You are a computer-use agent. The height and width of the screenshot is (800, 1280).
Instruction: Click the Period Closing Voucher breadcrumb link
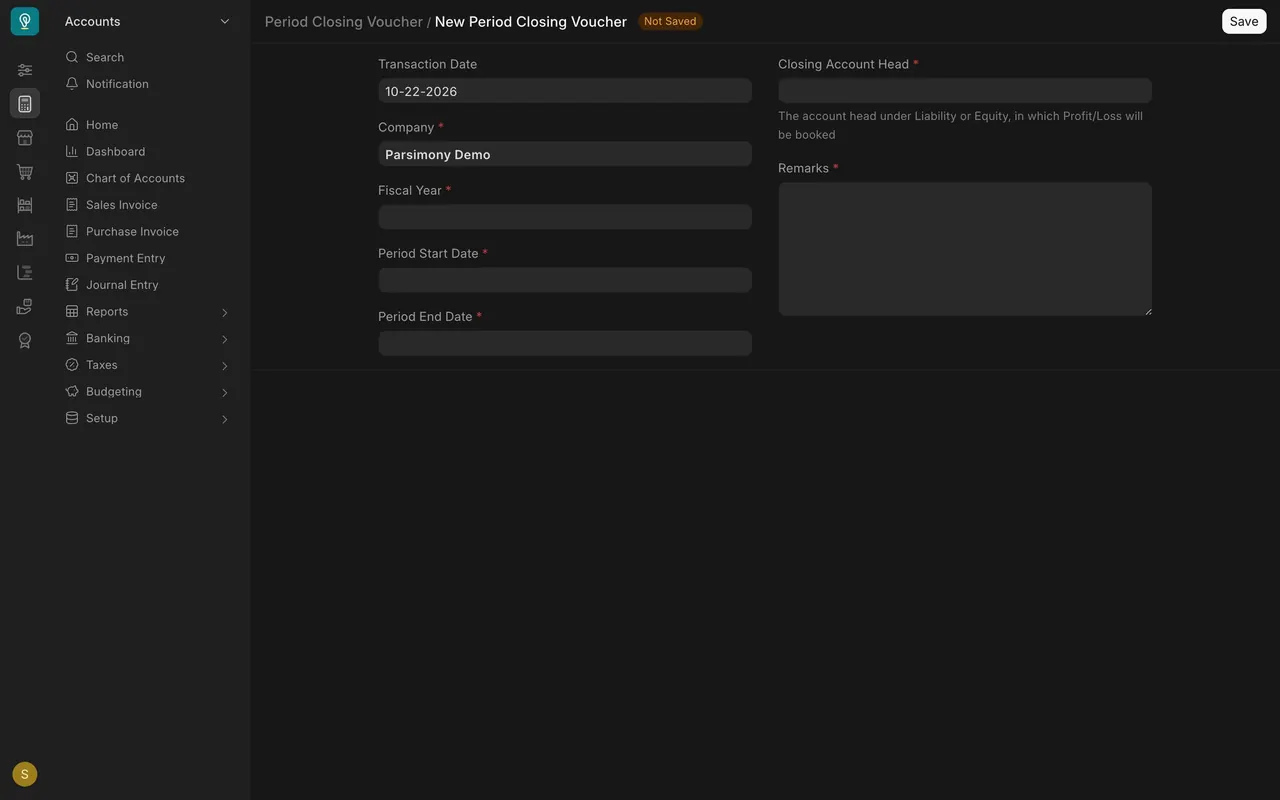344,21
